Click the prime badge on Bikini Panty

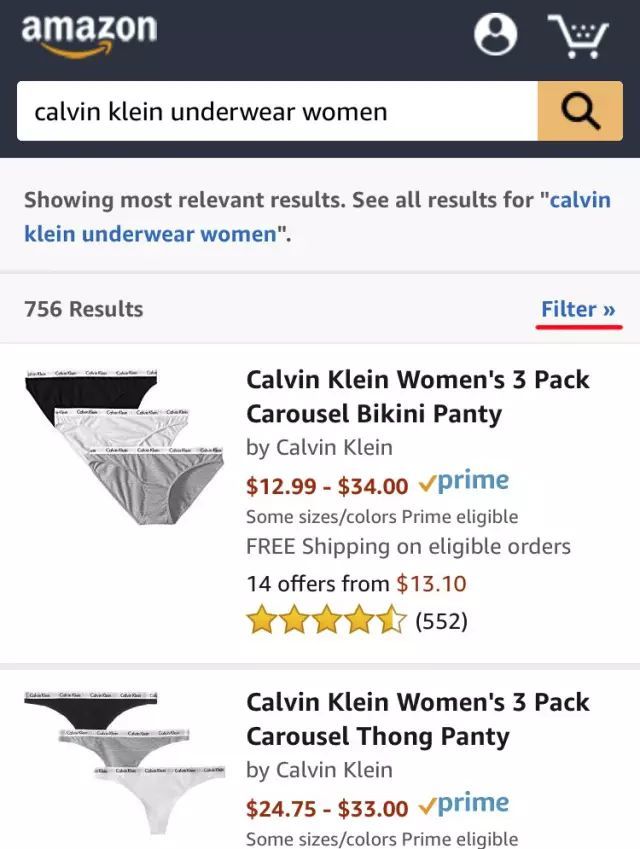(x=464, y=481)
